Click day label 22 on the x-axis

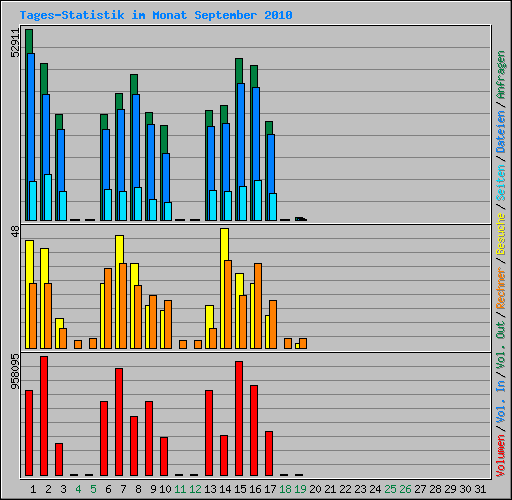coord(345,489)
